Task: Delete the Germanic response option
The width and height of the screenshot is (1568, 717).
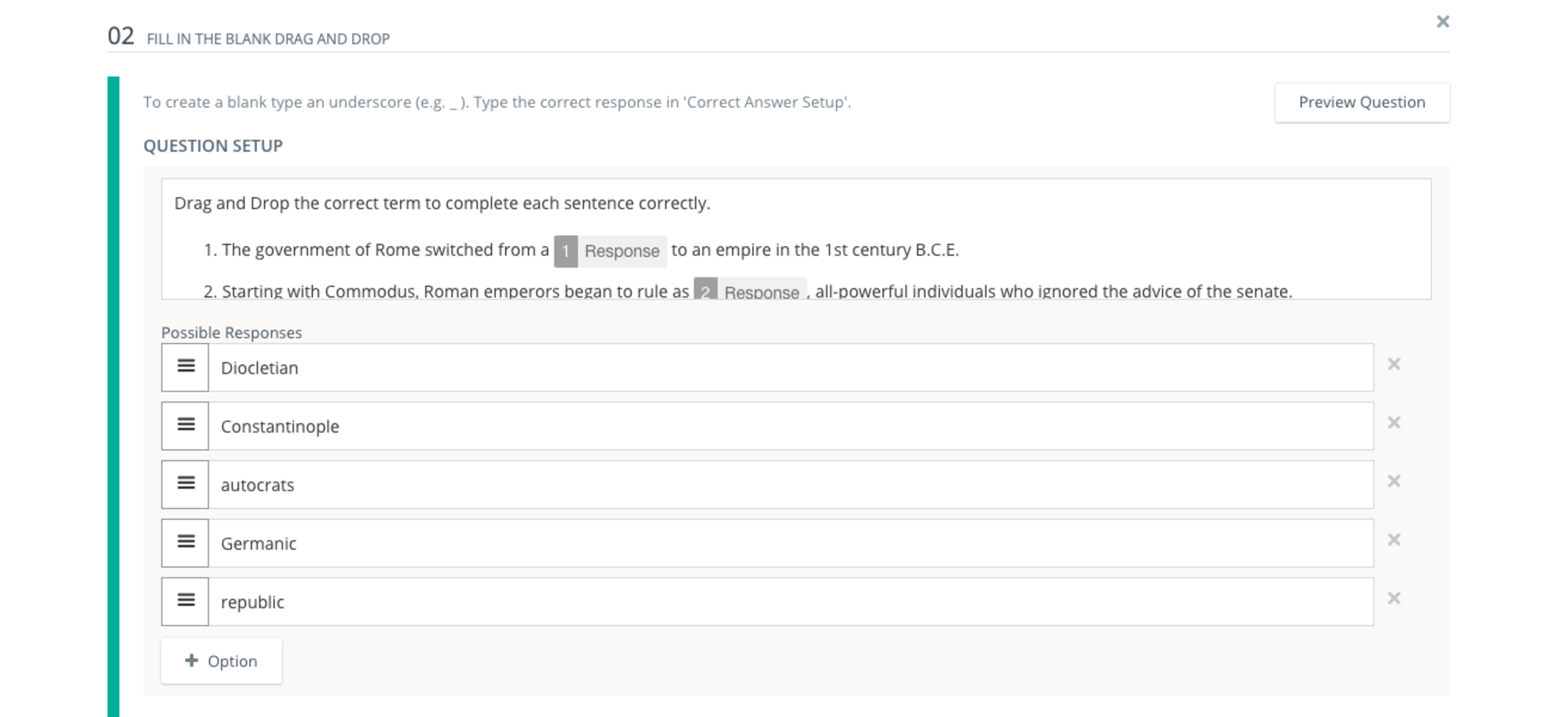Action: point(1393,540)
